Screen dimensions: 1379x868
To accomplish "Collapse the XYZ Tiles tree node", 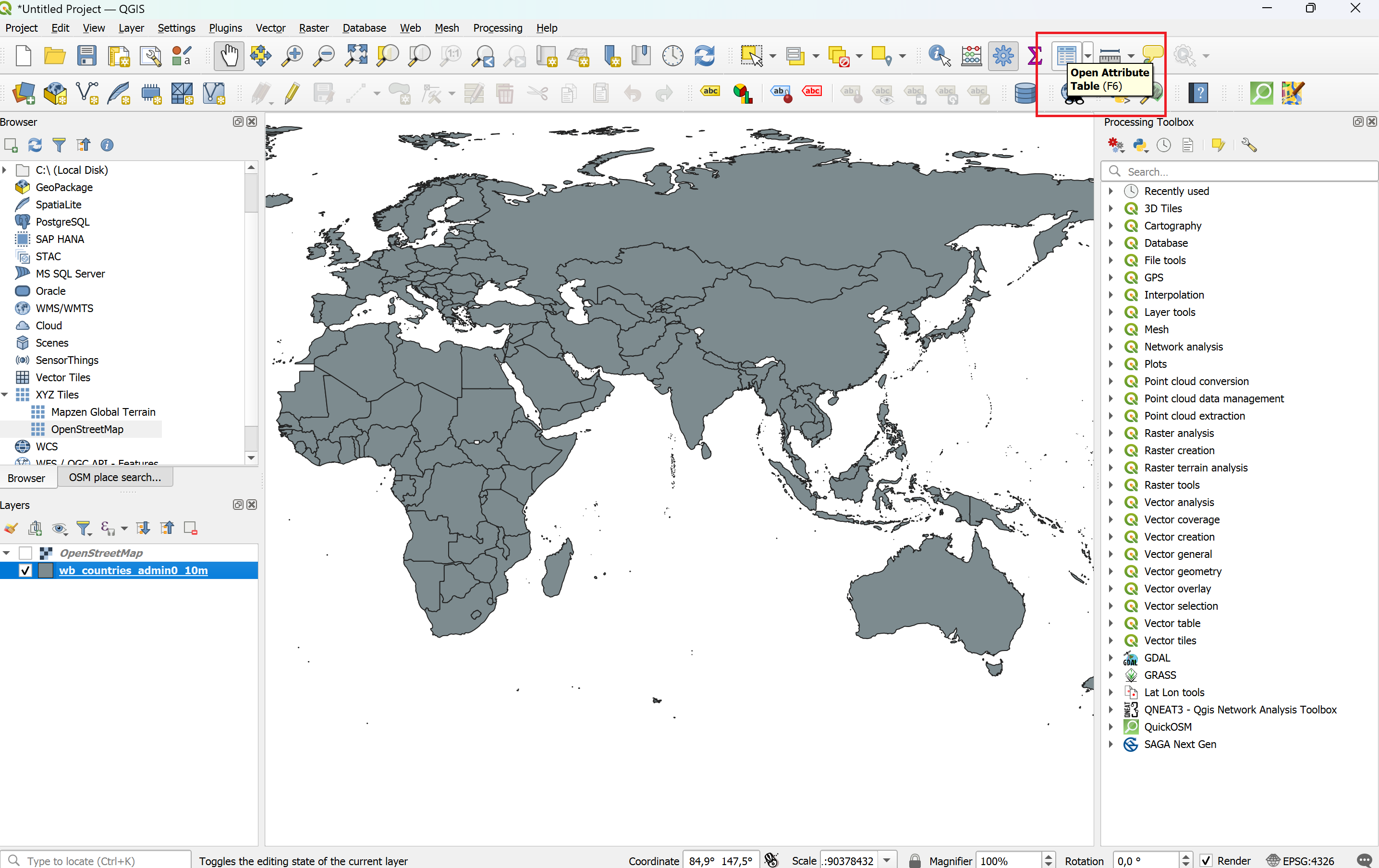I will point(5,395).
